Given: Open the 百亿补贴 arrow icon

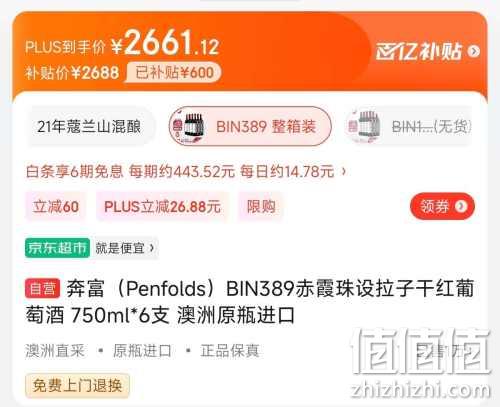Looking at the screenshot, I should pos(473,51).
